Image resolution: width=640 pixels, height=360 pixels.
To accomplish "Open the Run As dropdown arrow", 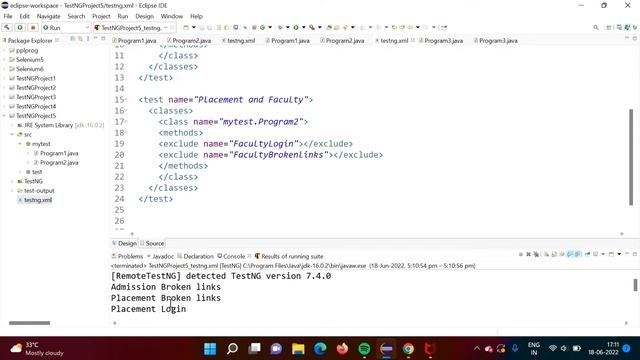I will click(x=303, y=27).
